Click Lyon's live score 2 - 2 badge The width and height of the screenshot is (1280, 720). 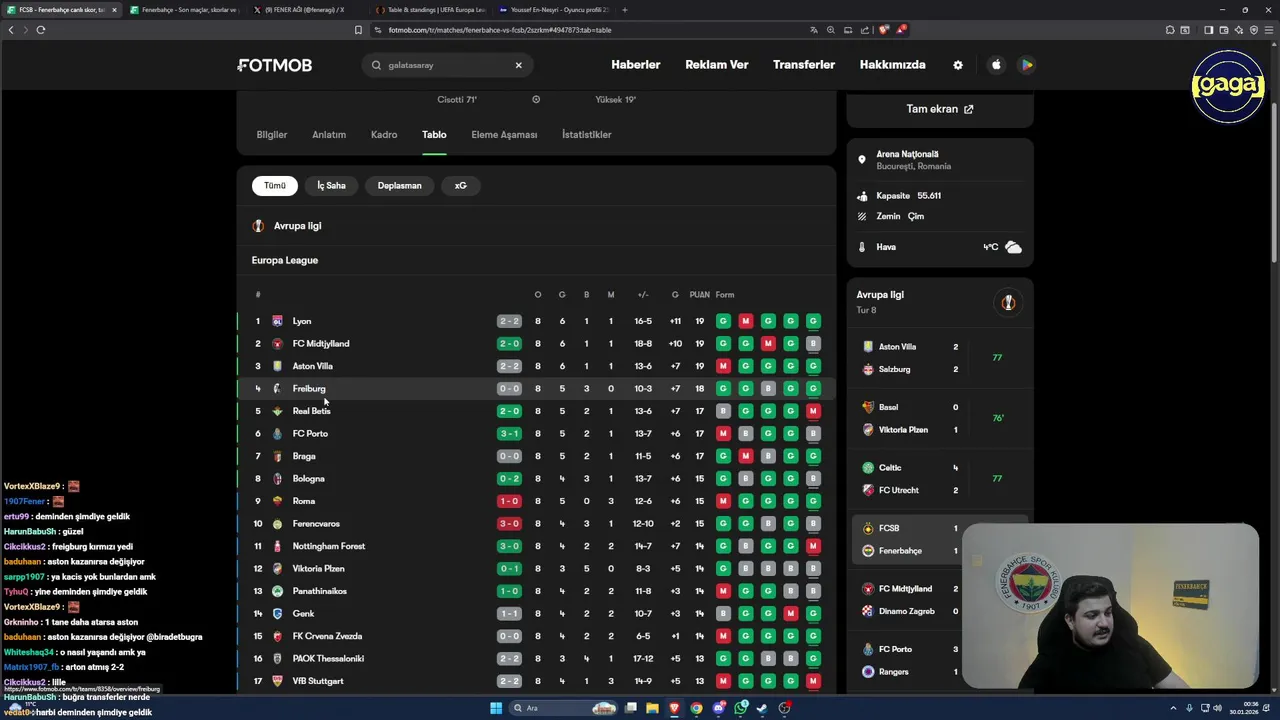click(509, 321)
